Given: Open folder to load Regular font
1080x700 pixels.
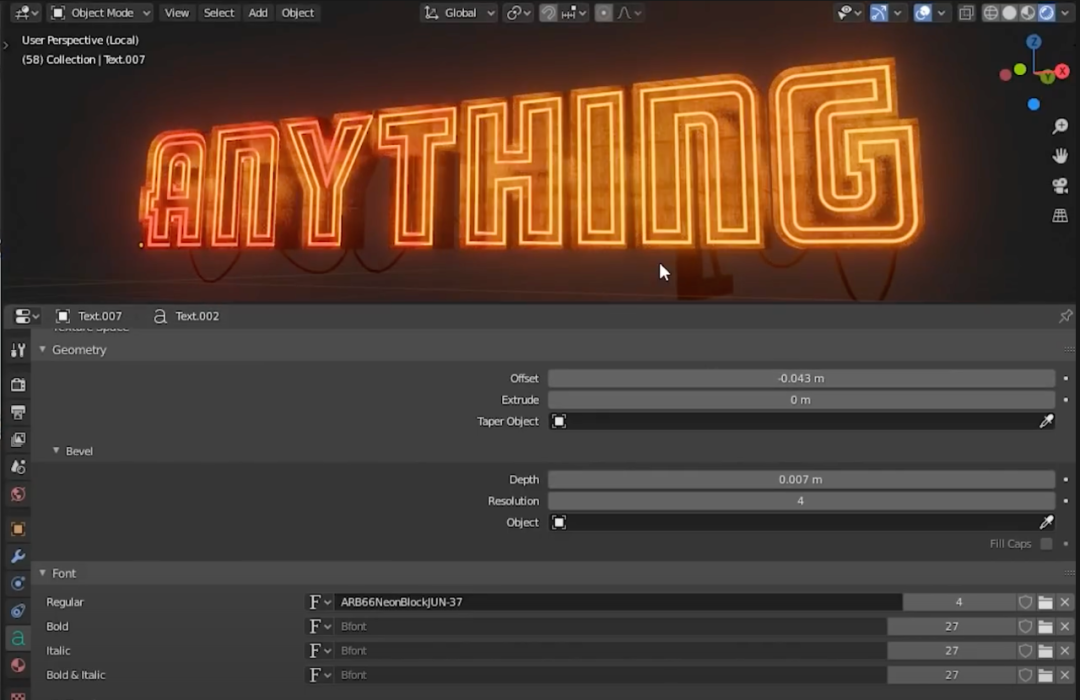Looking at the screenshot, I should (x=1046, y=602).
